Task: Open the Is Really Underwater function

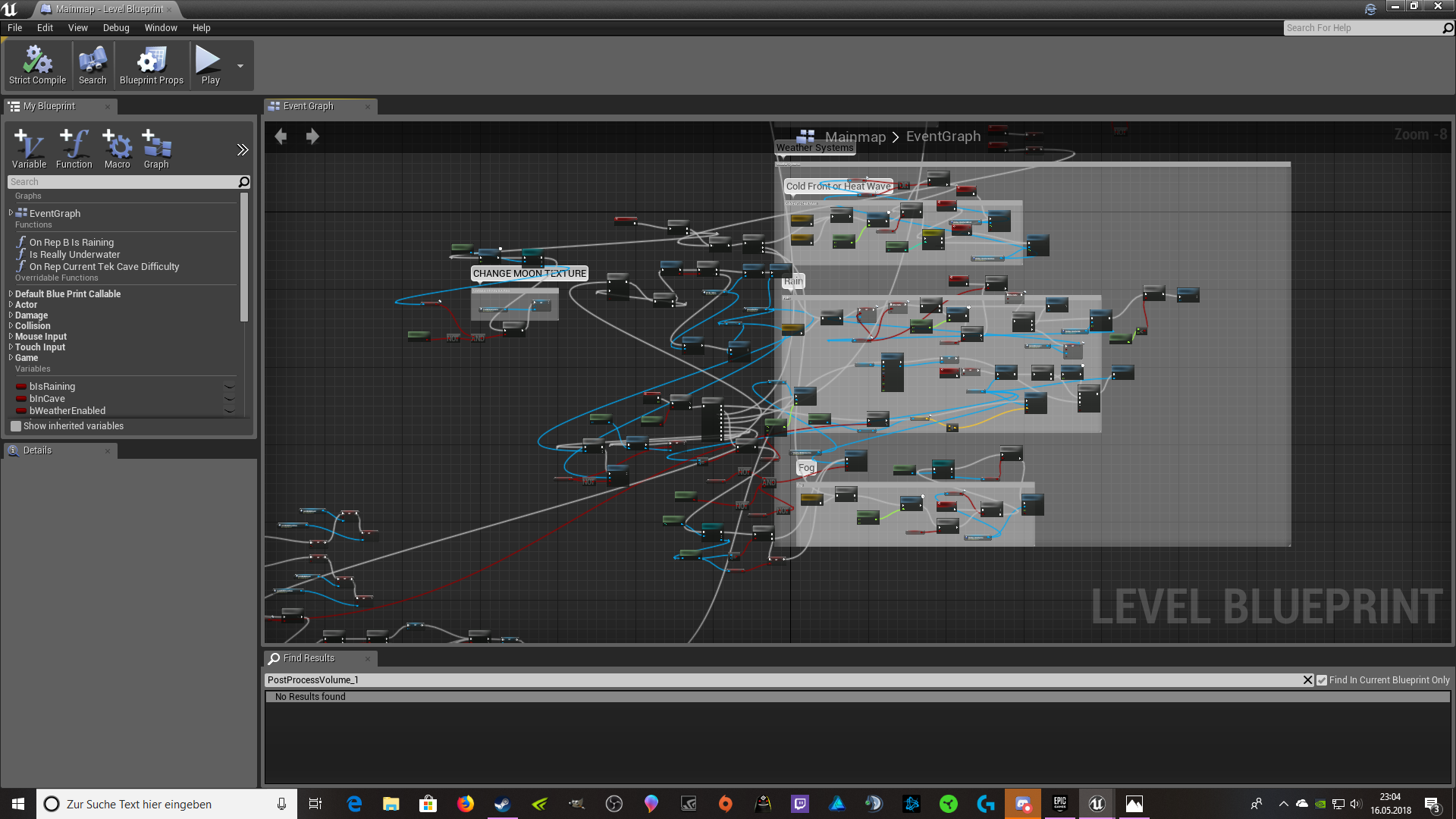Action: pos(74,255)
